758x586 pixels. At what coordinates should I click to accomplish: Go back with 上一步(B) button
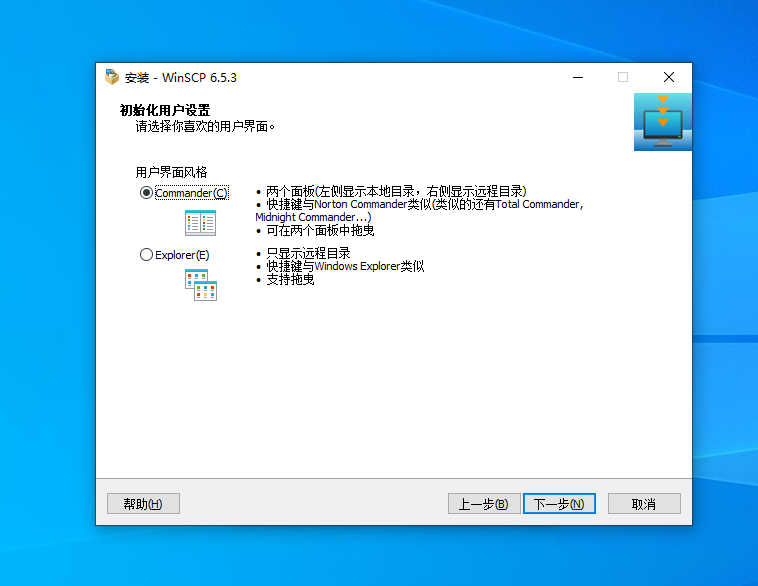[484, 504]
